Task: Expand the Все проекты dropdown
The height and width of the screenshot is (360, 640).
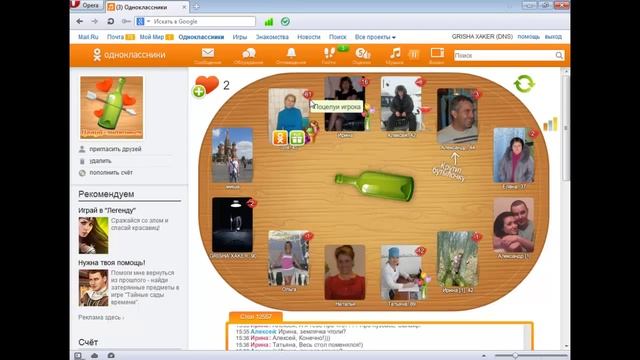Action: click(x=375, y=37)
